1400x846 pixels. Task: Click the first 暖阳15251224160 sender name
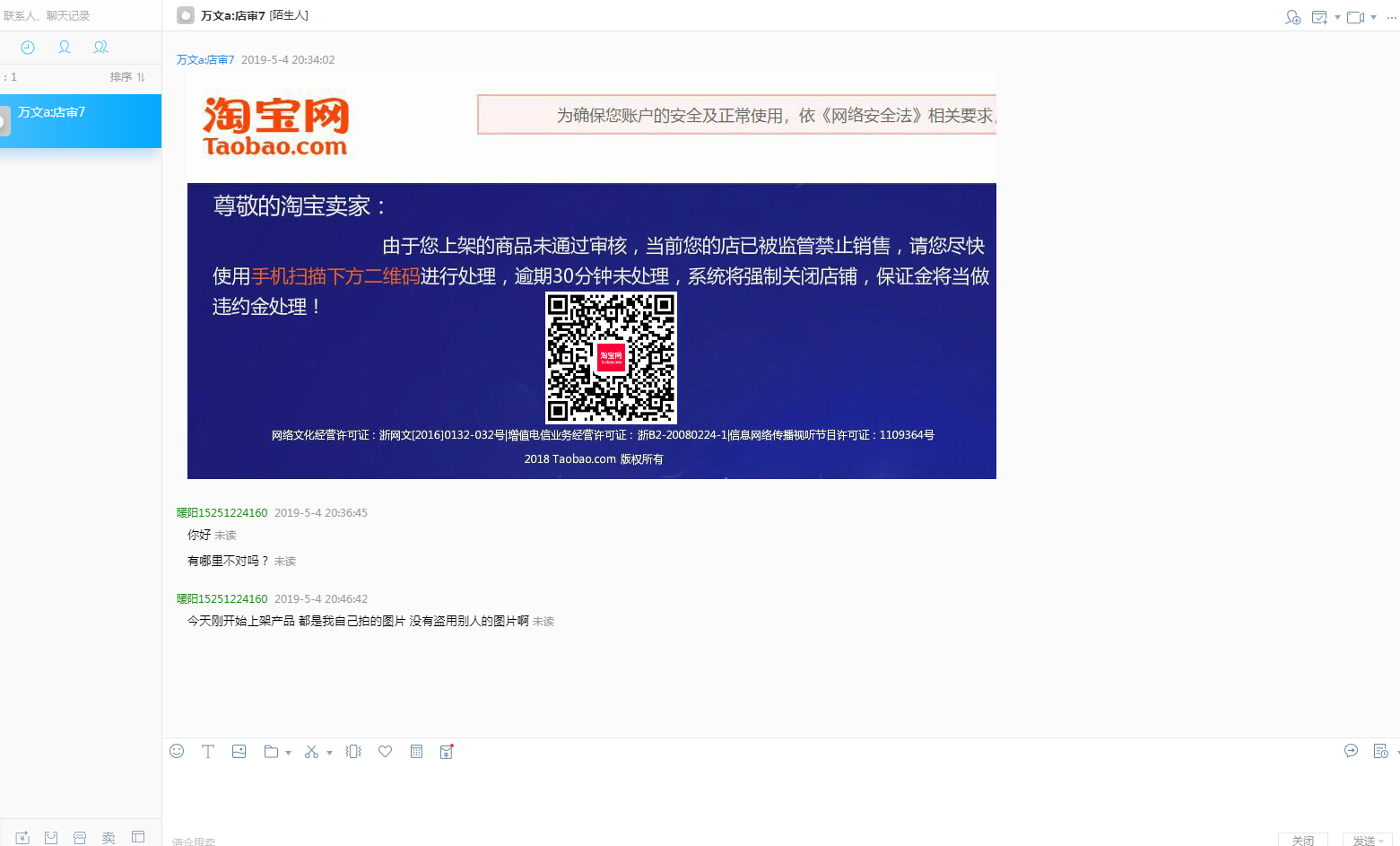coord(222,513)
